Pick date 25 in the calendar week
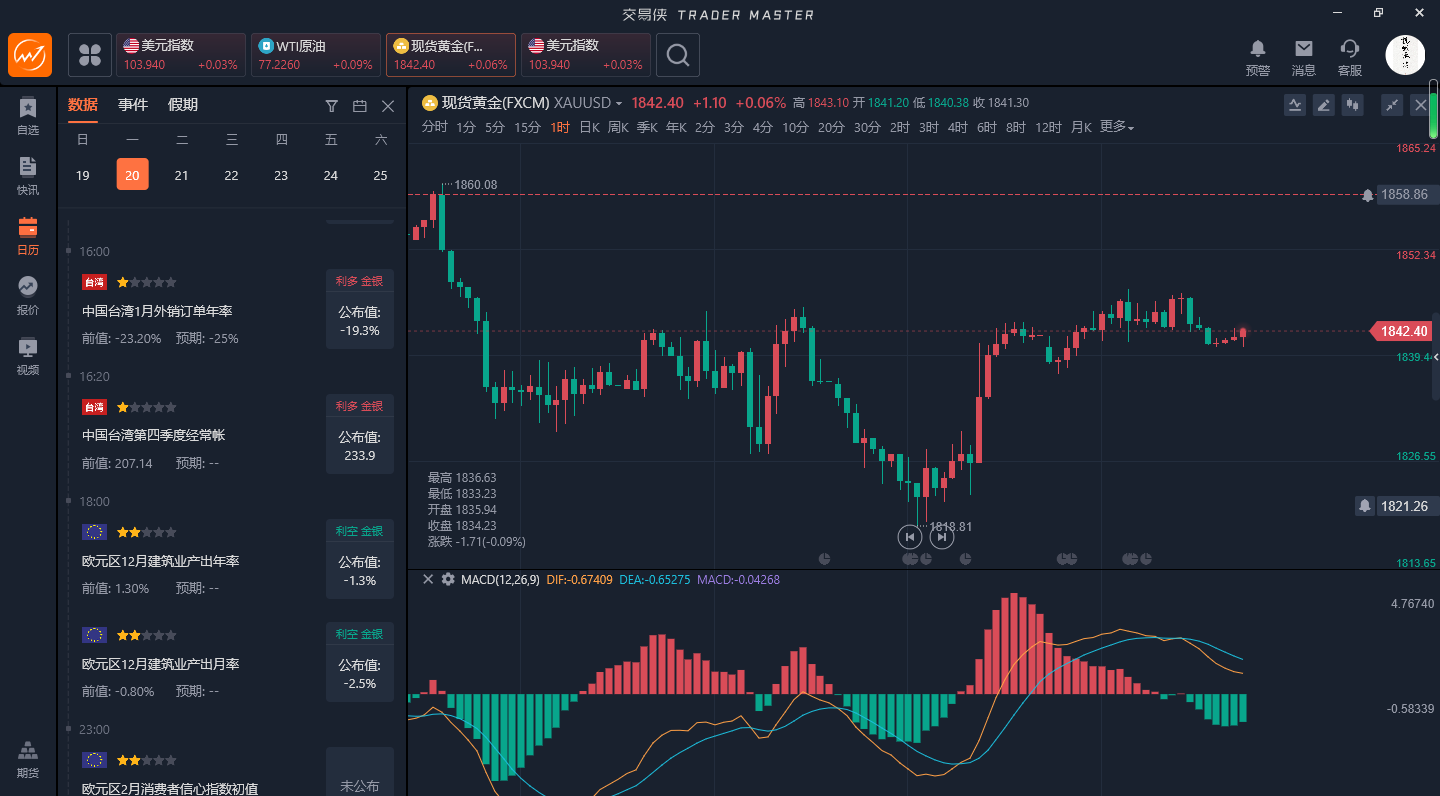 pyautogui.click(x=380, y=175)
